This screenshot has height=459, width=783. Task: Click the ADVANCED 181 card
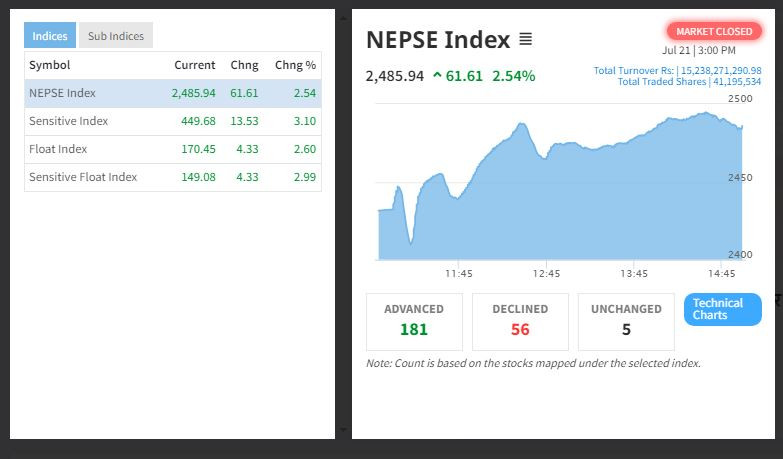click(x=414, y=322)
